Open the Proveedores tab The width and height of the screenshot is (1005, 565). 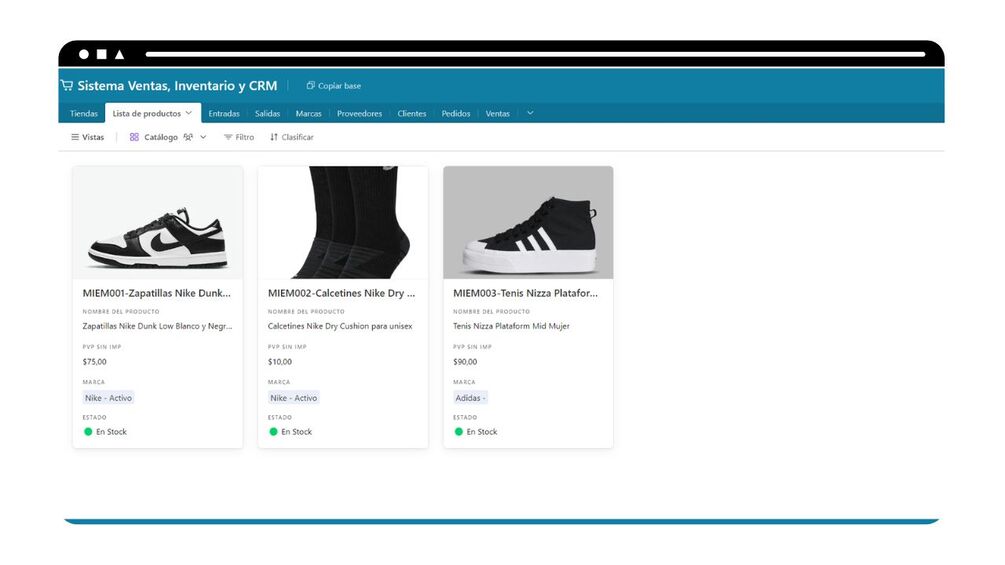tap(360, 113)
